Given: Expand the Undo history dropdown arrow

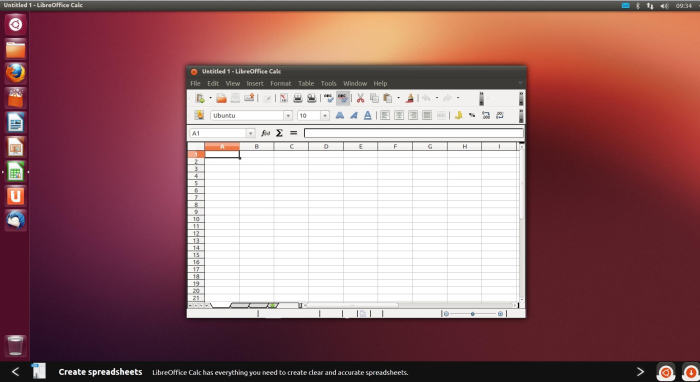Looking at the screenshot, I should (437, 98).
